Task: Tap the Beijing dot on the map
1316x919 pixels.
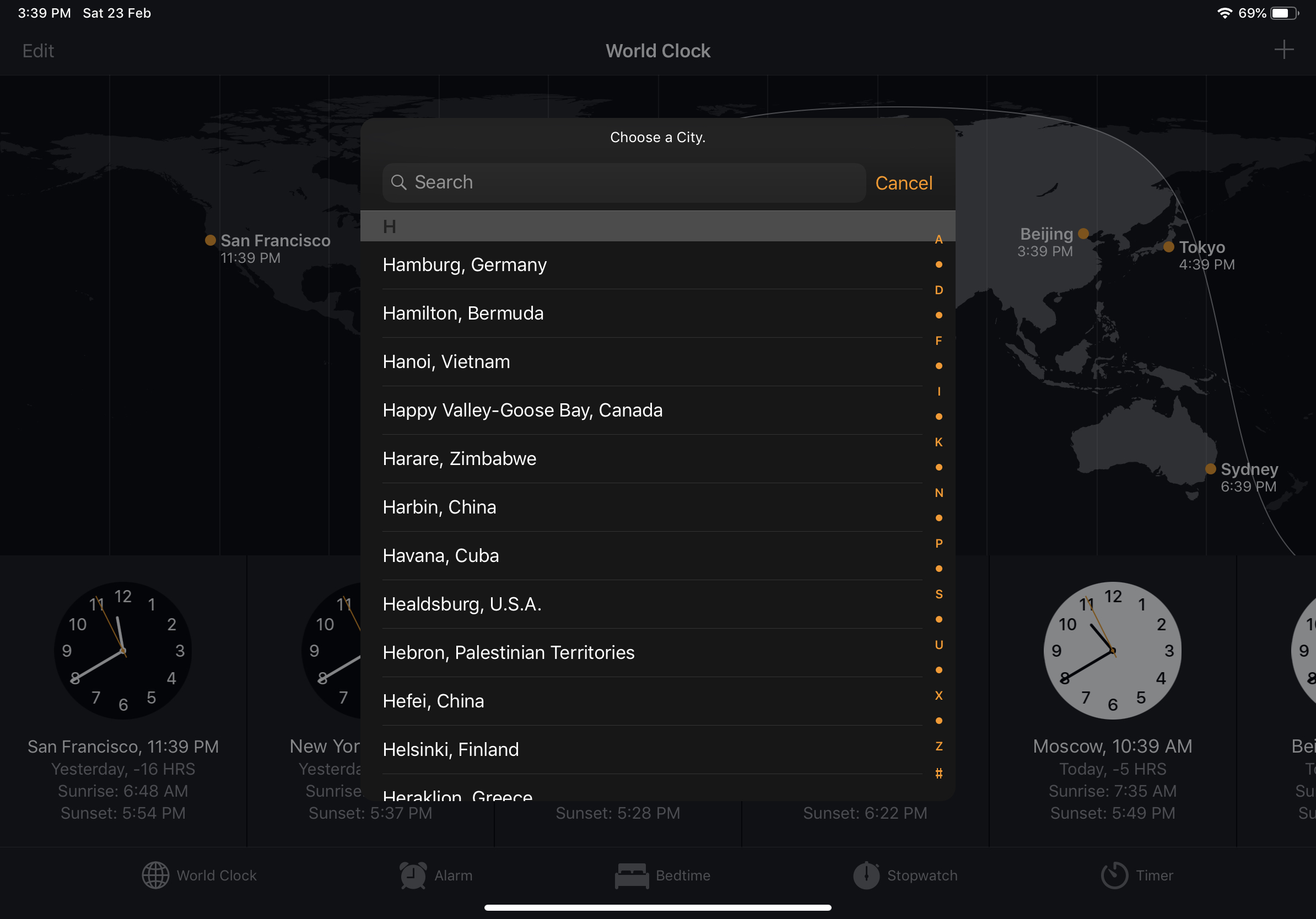Action: [1083, 233]
